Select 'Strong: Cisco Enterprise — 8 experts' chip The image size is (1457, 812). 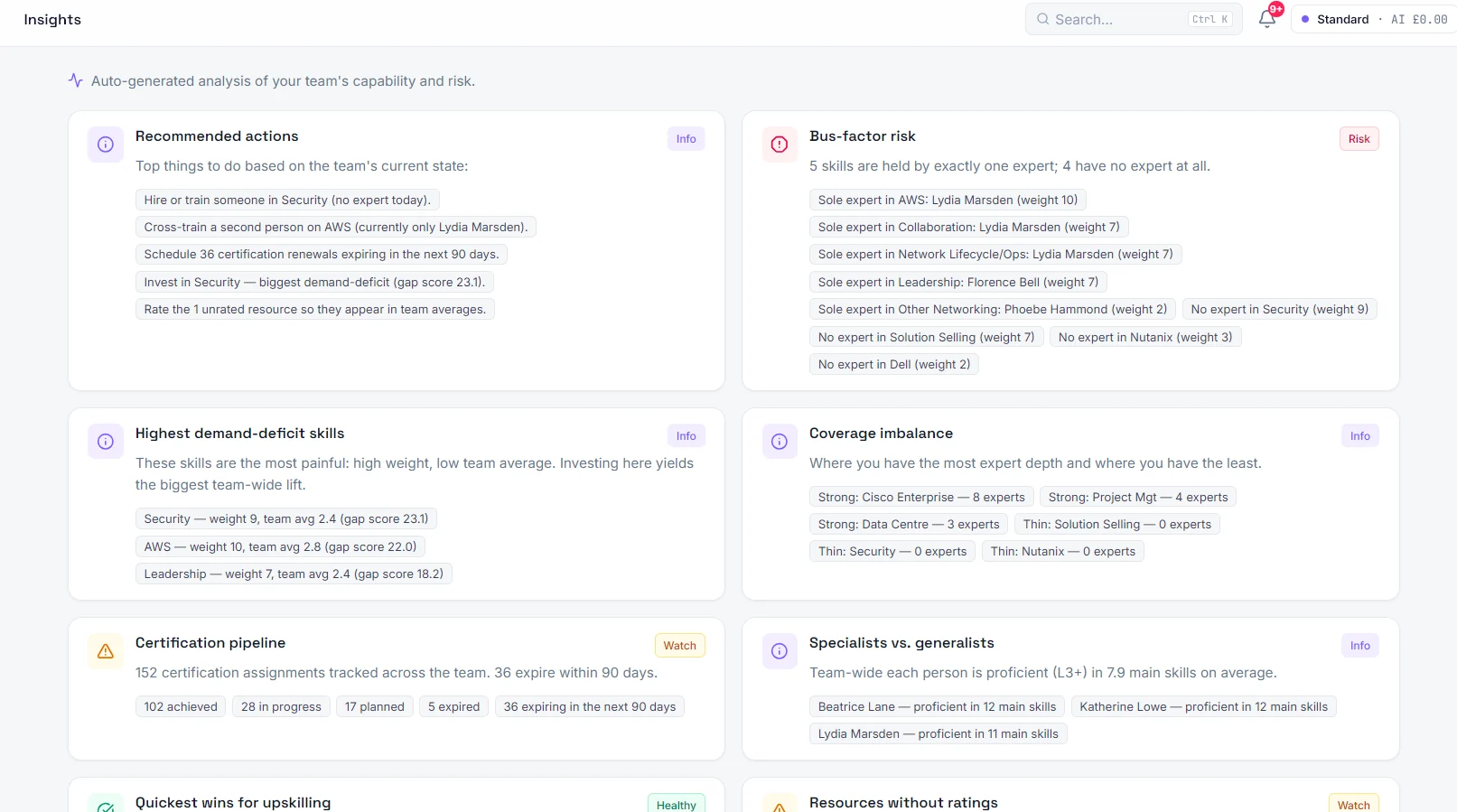(x=921, y=498)
